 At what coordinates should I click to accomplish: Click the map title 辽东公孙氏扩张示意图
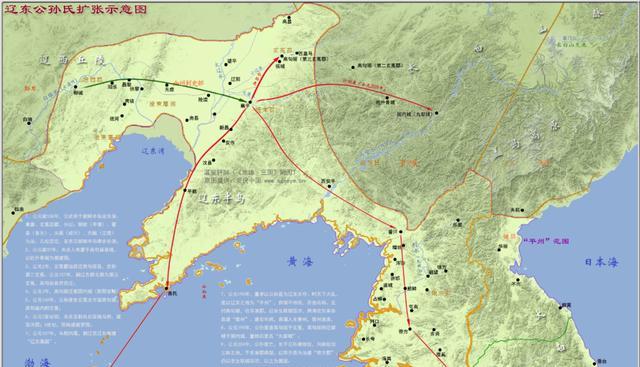[75, 9]
